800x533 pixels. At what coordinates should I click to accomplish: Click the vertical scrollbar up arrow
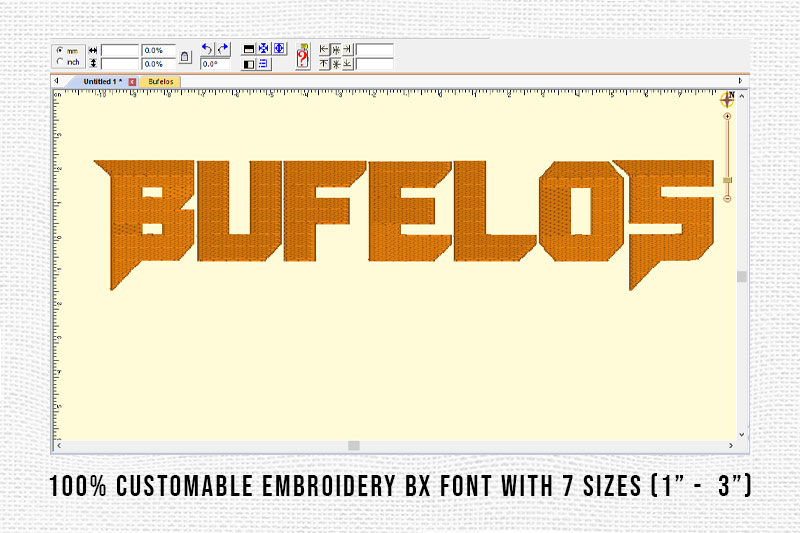pyautogui.click(x=742, y=96)
